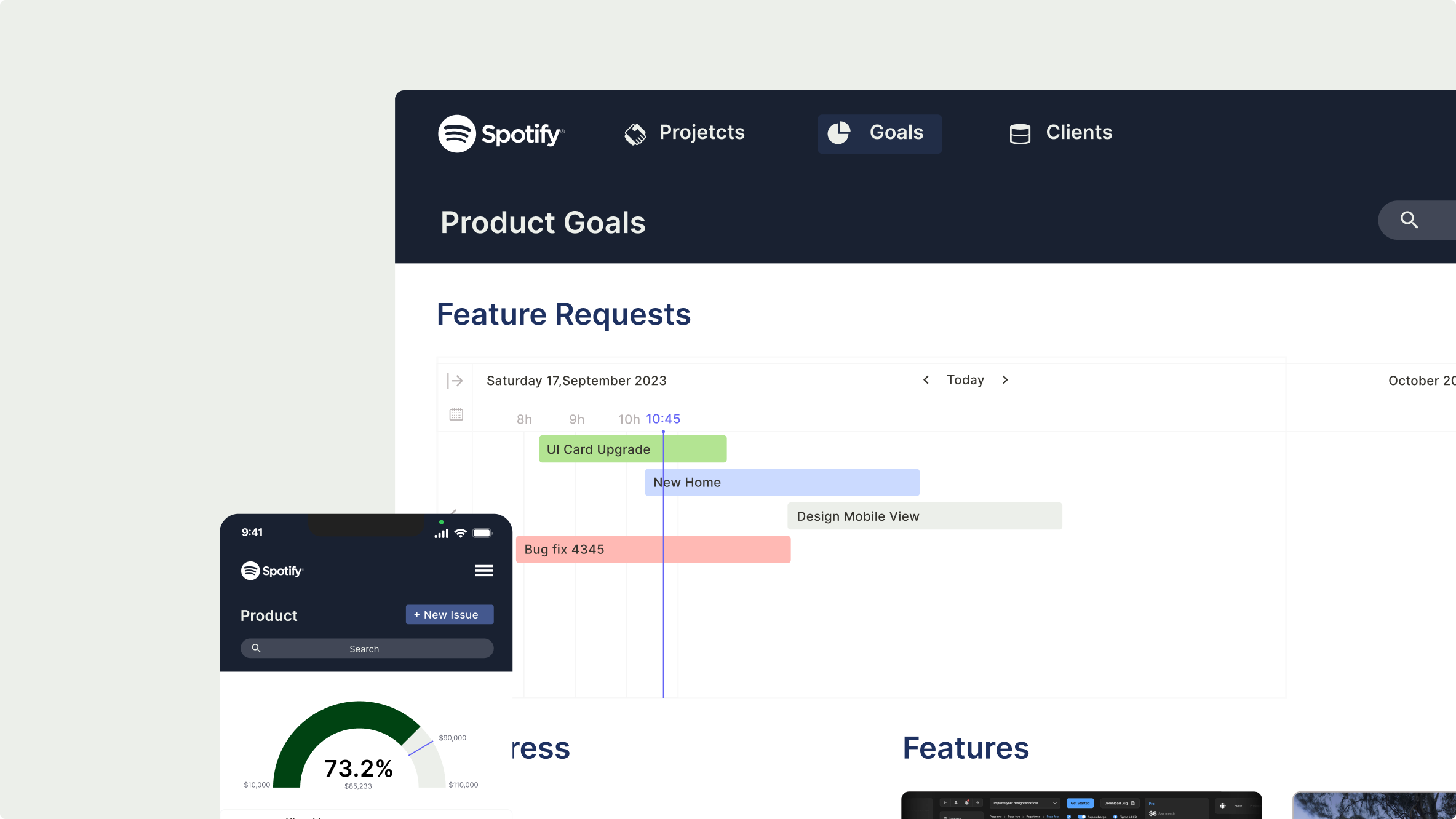Screen dimensions: 1456x819
Task: Click the magnifier icon in desktop search pill
Action: 1409,220
